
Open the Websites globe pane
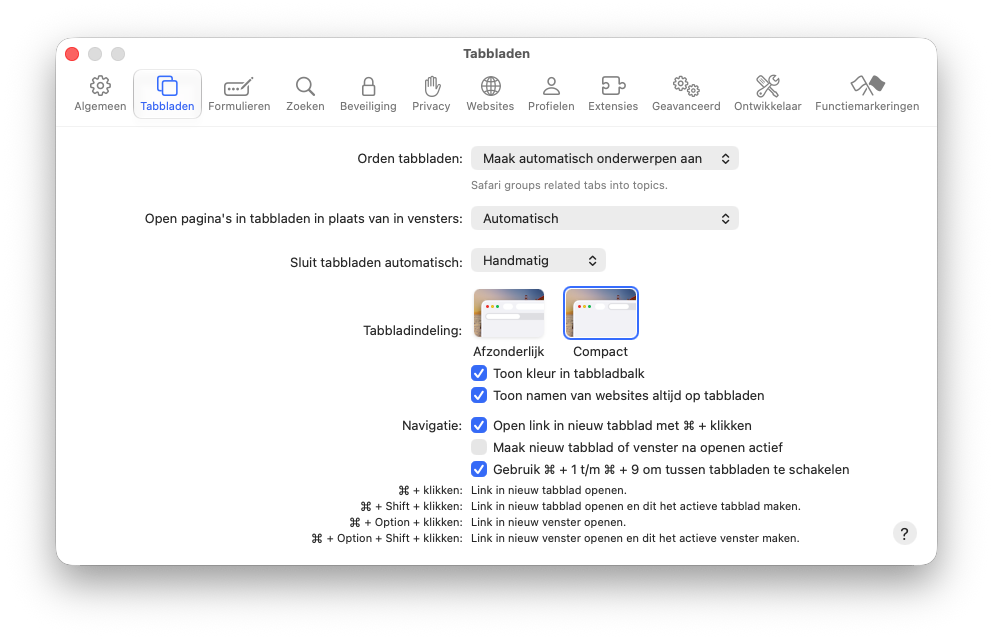coord(490,94)
